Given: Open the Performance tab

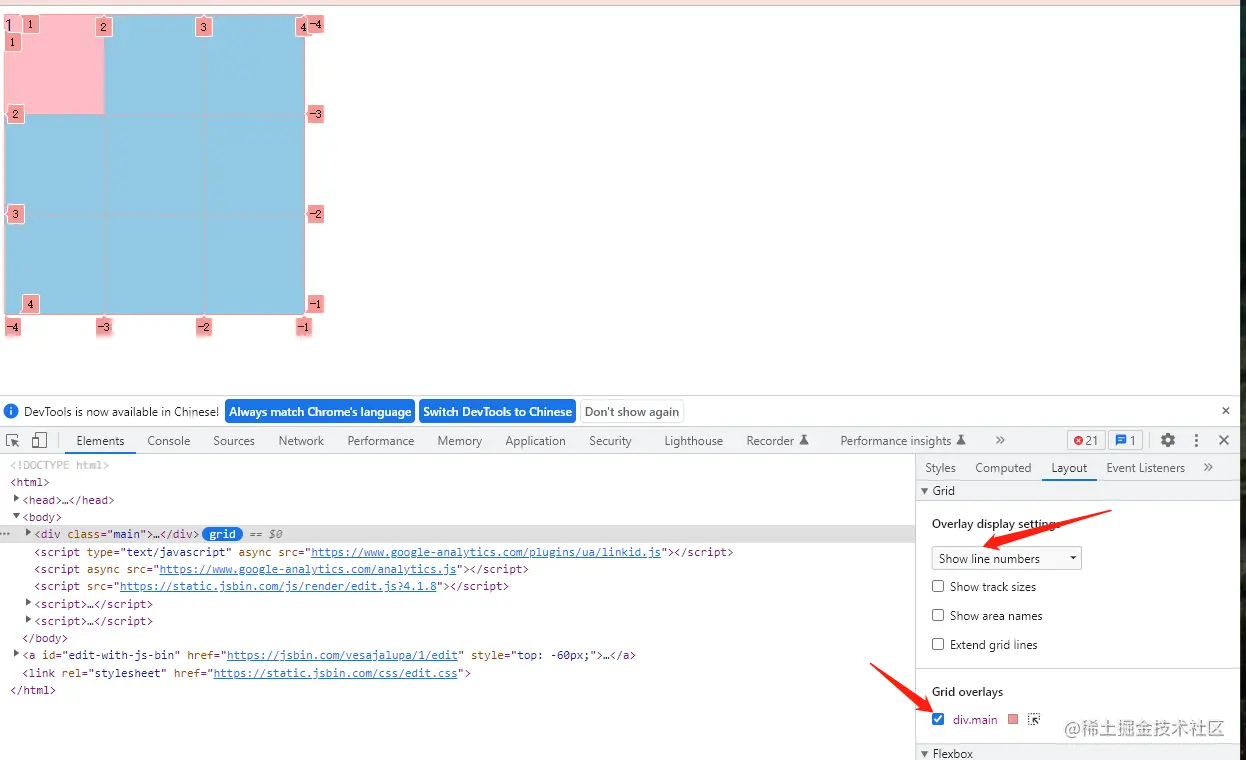Looking at the screenshot, I should (x=381, y=441).
